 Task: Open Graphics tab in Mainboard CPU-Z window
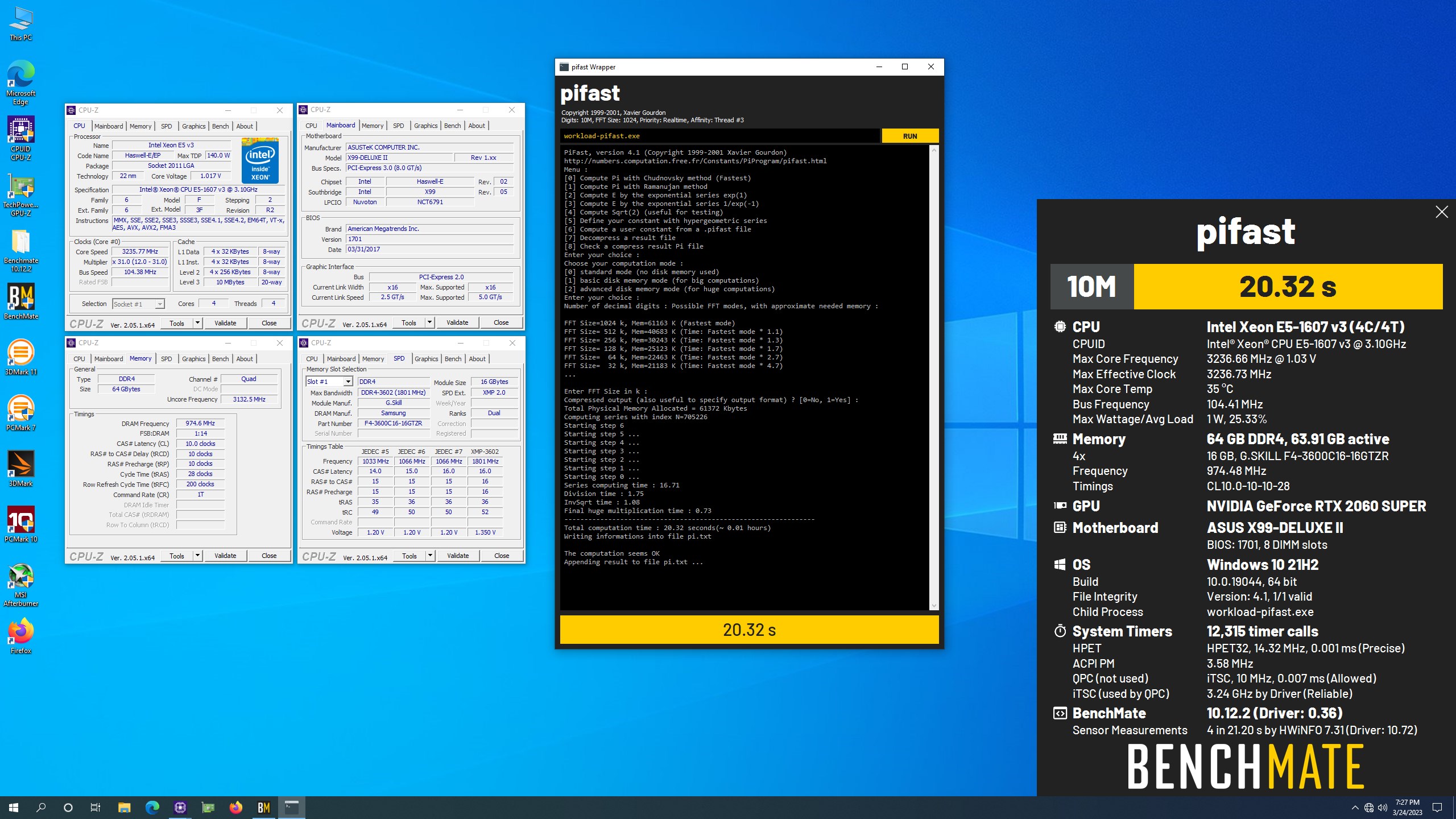click(x=426, y=126)
